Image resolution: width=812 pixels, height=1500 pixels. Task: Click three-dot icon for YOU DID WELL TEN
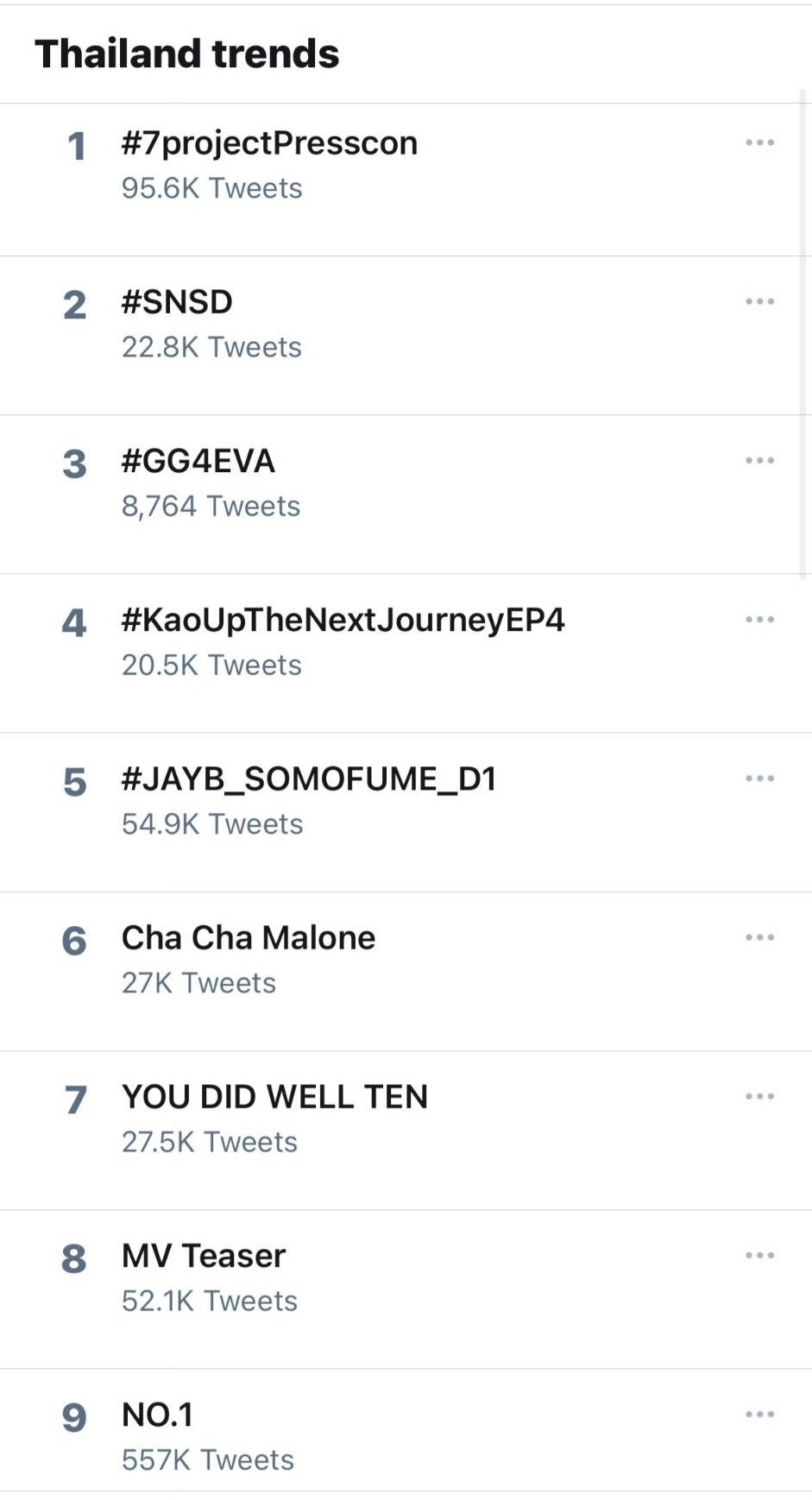coord(759,1096)
